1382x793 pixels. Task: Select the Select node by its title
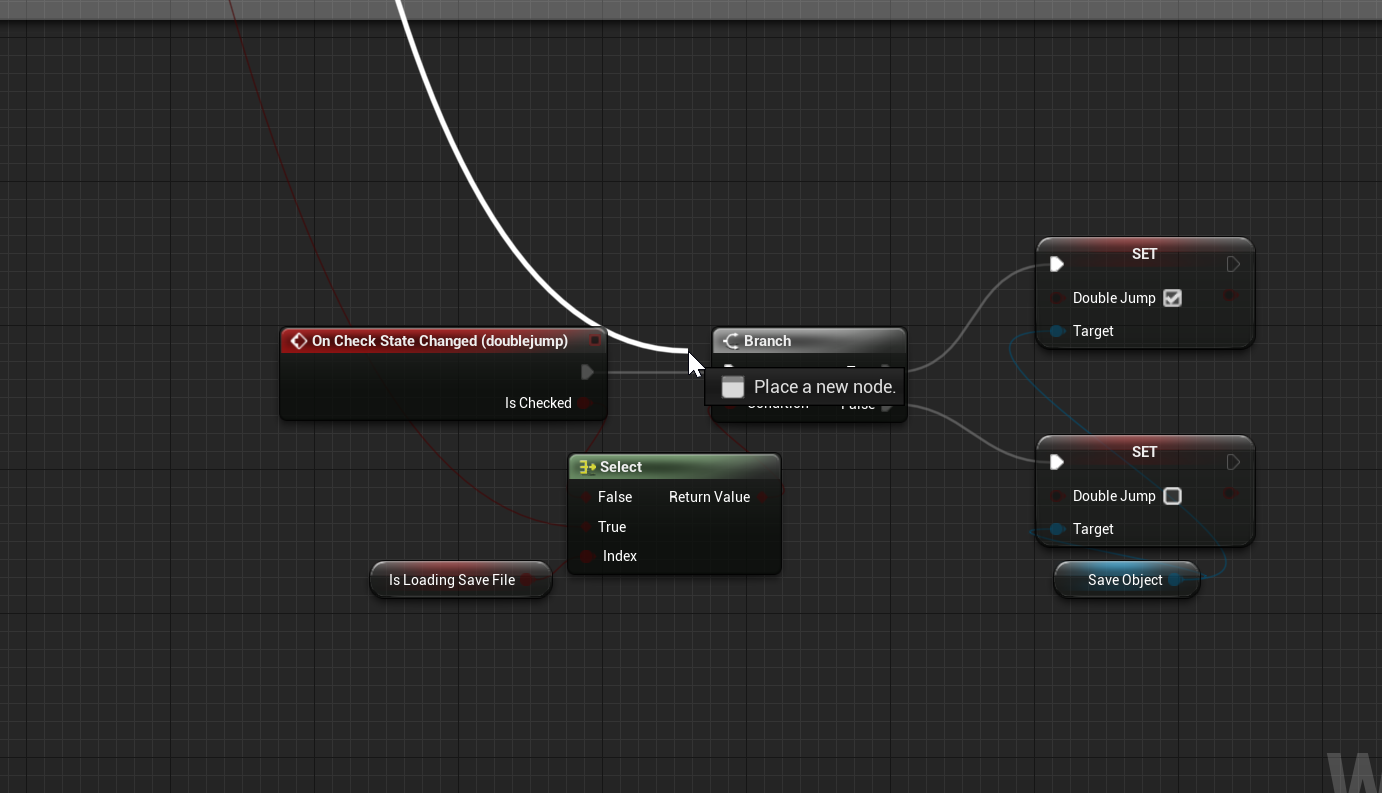point(621,467)
